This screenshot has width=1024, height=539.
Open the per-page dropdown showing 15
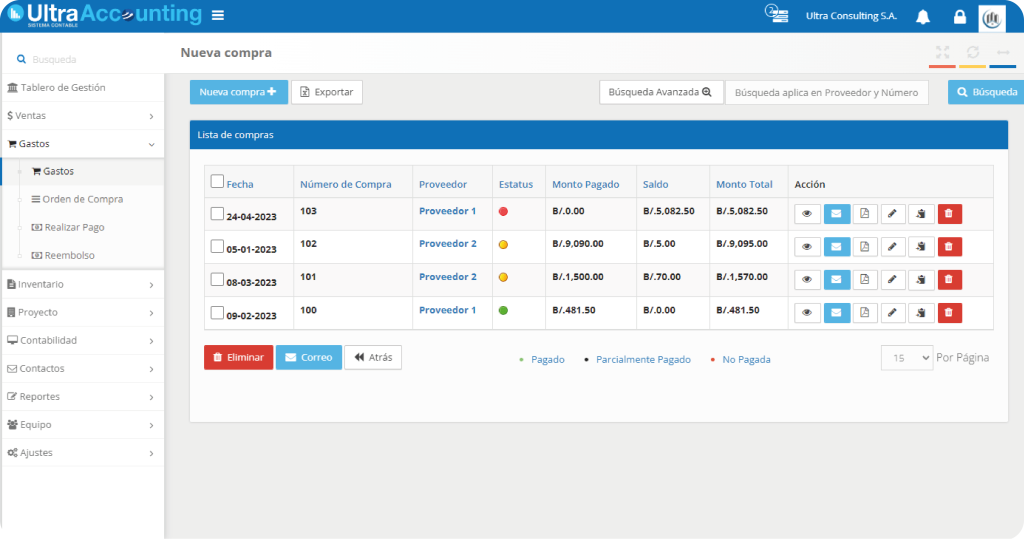(x=906, y=358)
